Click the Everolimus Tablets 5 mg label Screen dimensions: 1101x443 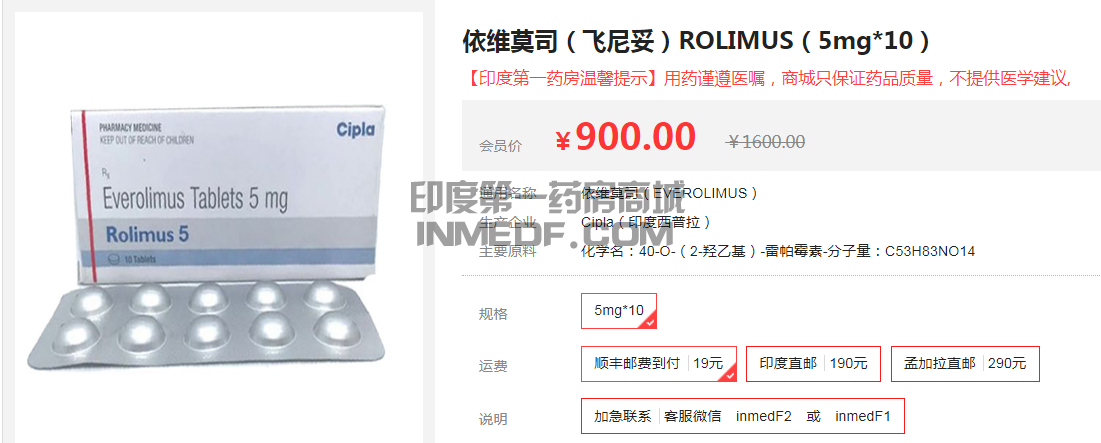point(195,199)
